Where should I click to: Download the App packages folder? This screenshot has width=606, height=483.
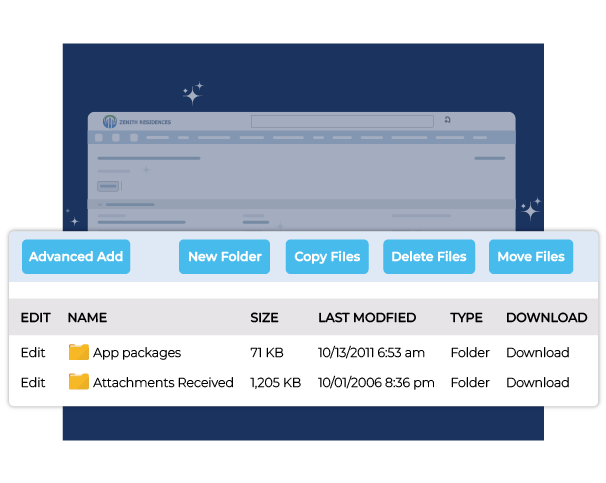click(537, 353)
